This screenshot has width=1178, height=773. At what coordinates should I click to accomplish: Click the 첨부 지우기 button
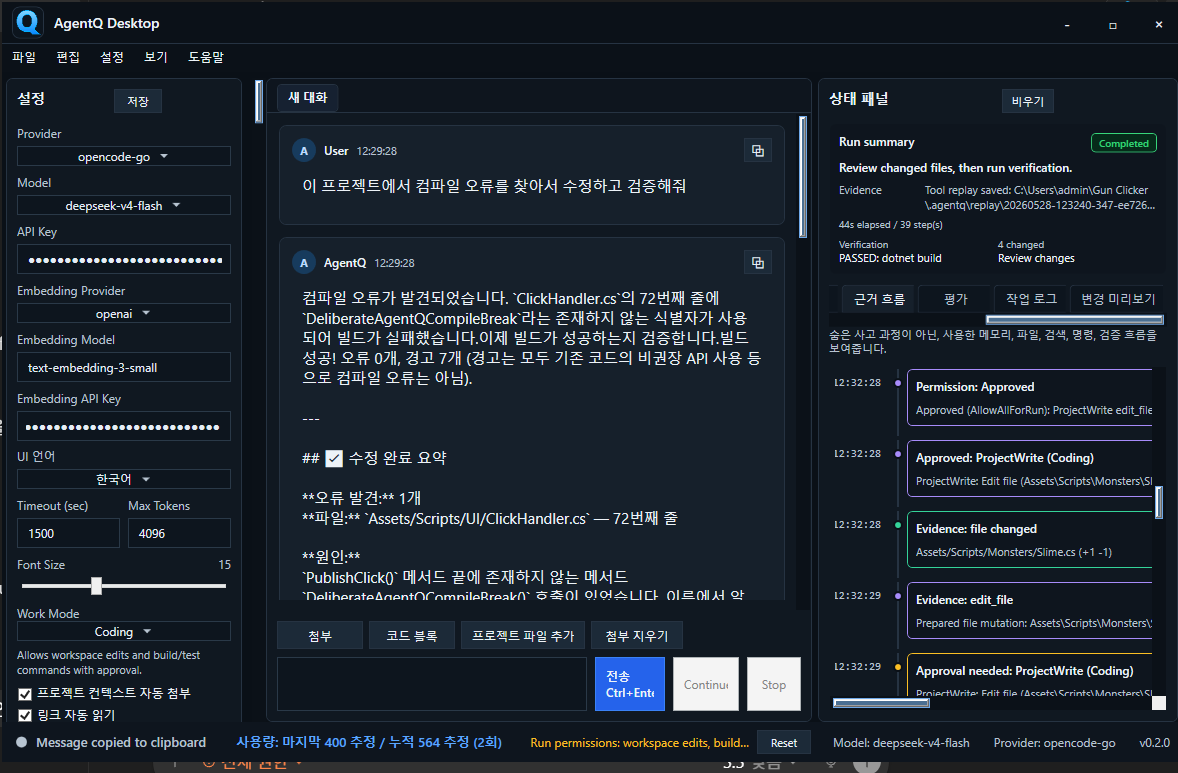[x=637, y=636]
